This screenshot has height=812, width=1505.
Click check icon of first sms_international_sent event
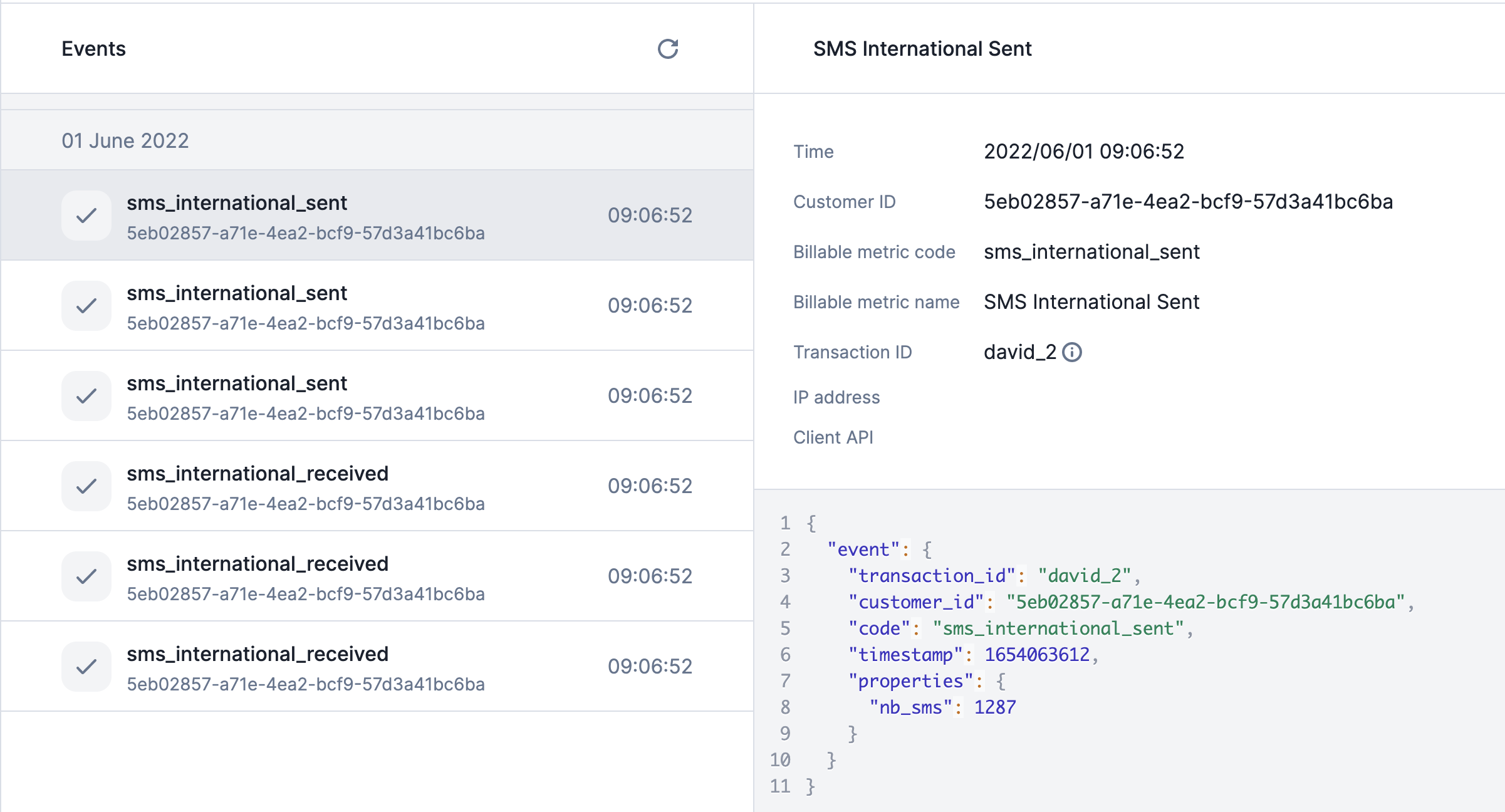(x=86, y=216)
